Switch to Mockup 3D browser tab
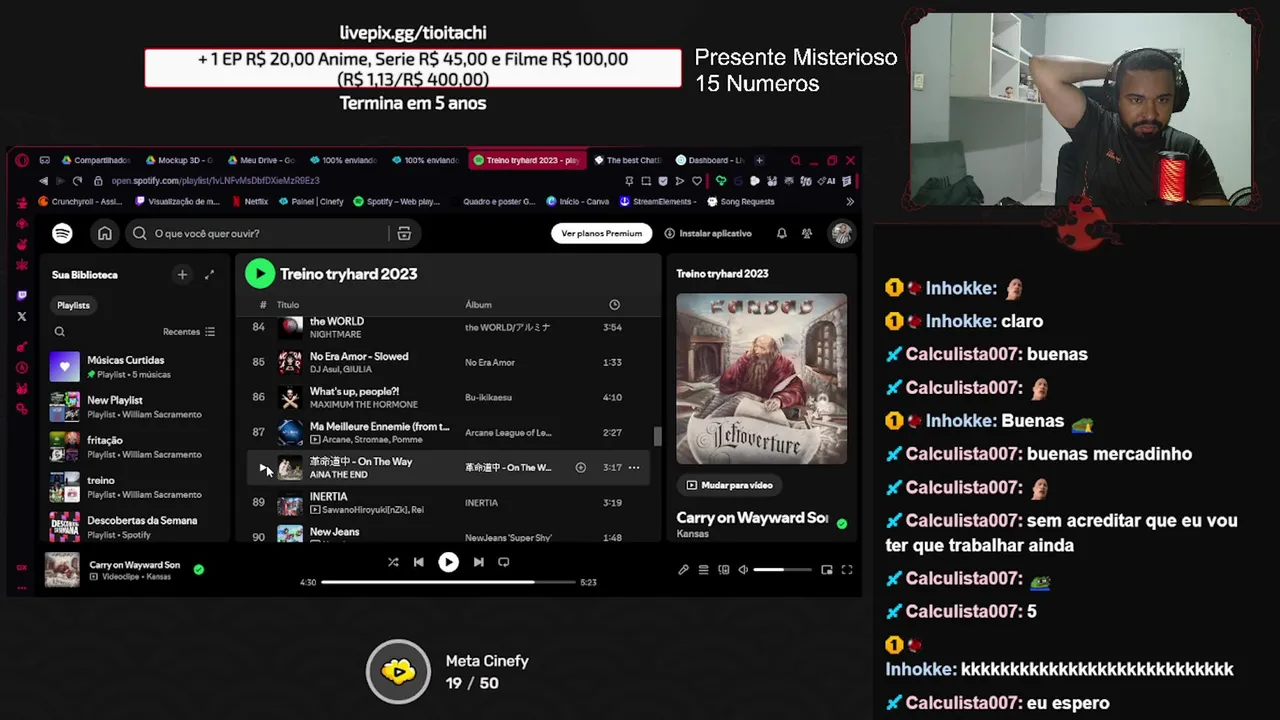Screen dimensions: 1280x720 point(180,160)
